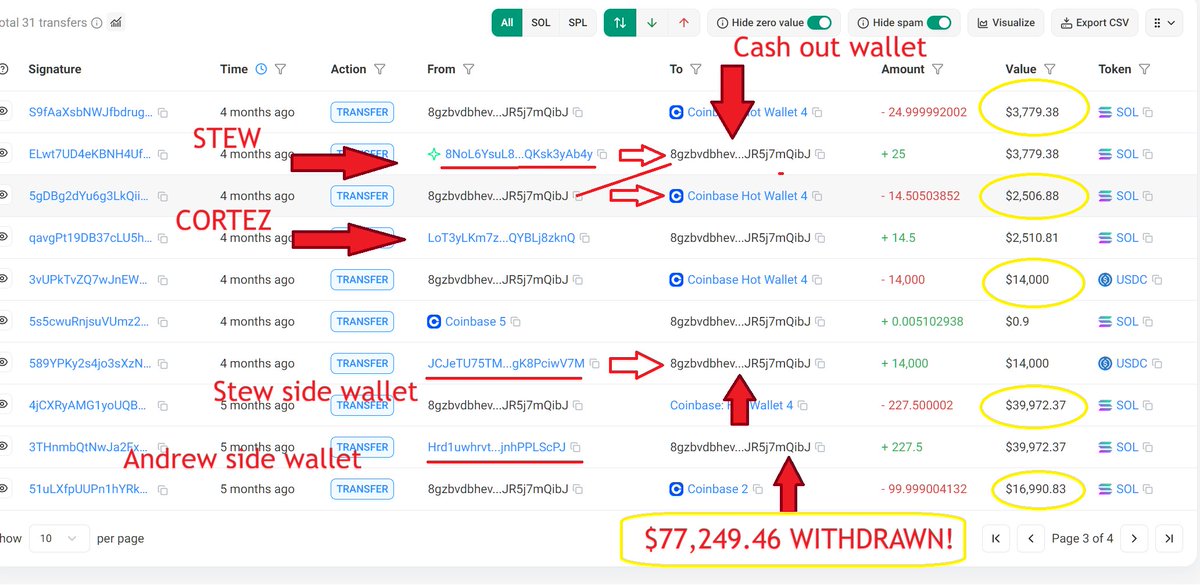Screen dimensions: 1200x585
Task: Toggle the Hide zero value switch
Action: [x=819, y=22]
